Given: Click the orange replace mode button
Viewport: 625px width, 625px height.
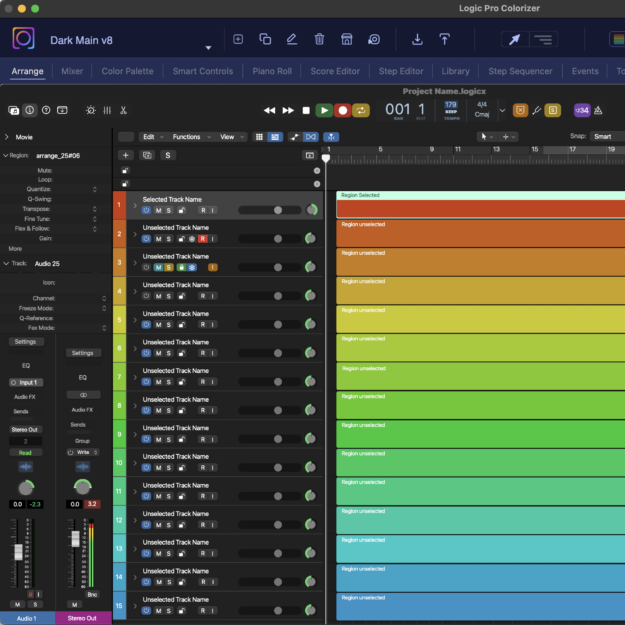Looking at the screenshot, I should [520, 110].
